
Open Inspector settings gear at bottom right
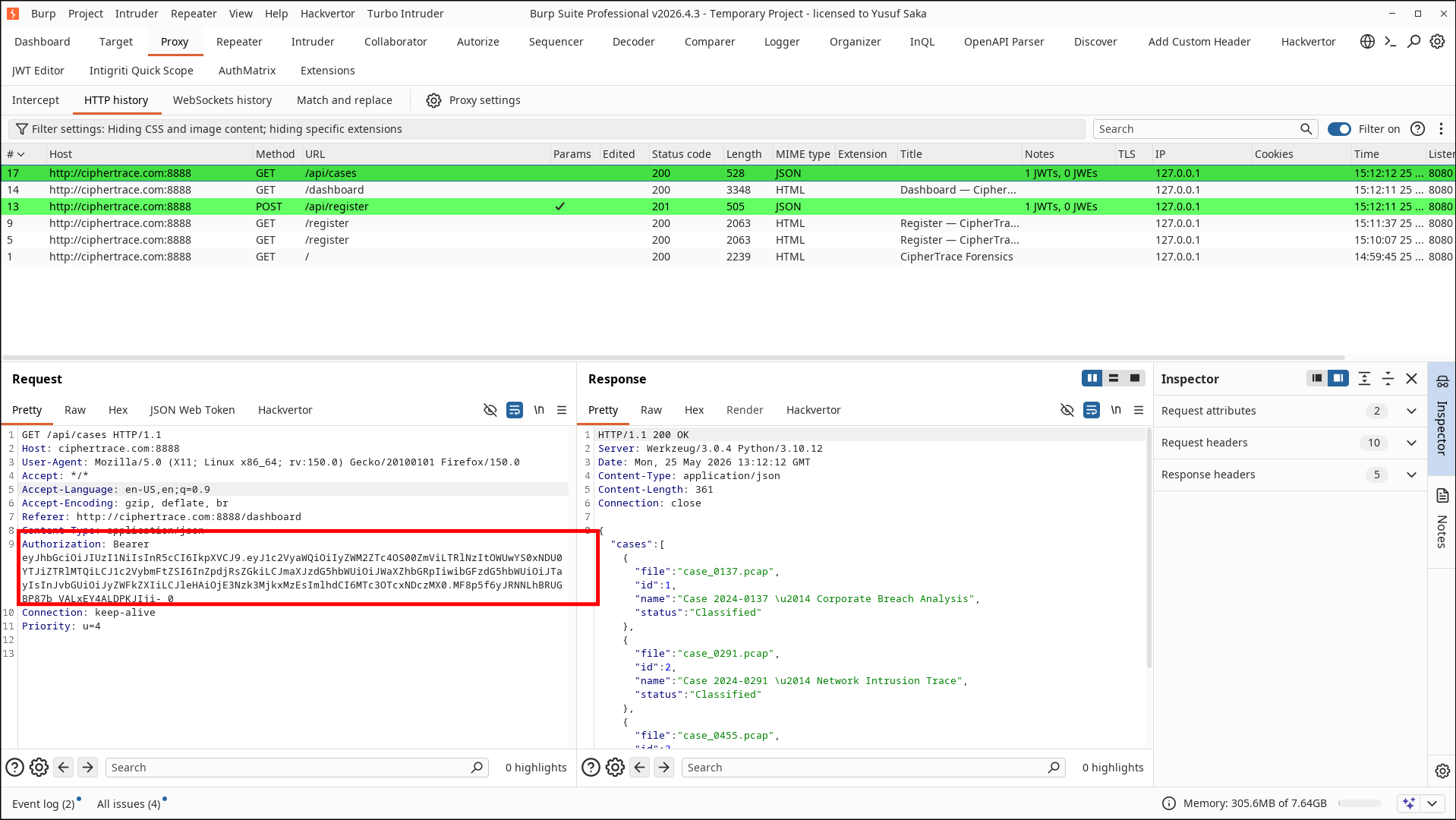[1442, 771]
